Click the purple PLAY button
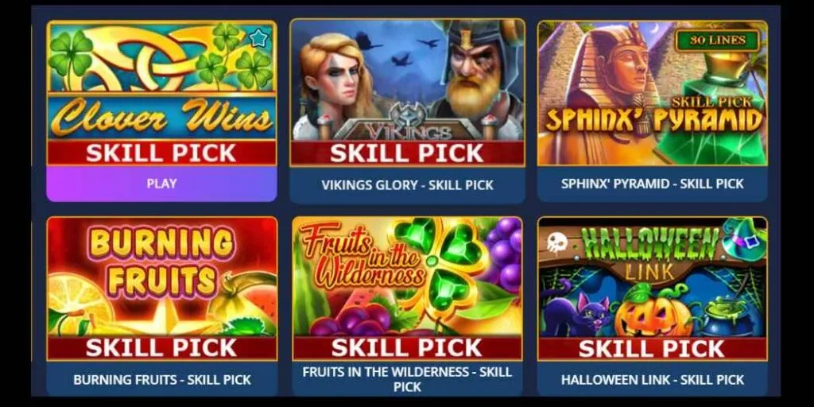 pos(162,183)
